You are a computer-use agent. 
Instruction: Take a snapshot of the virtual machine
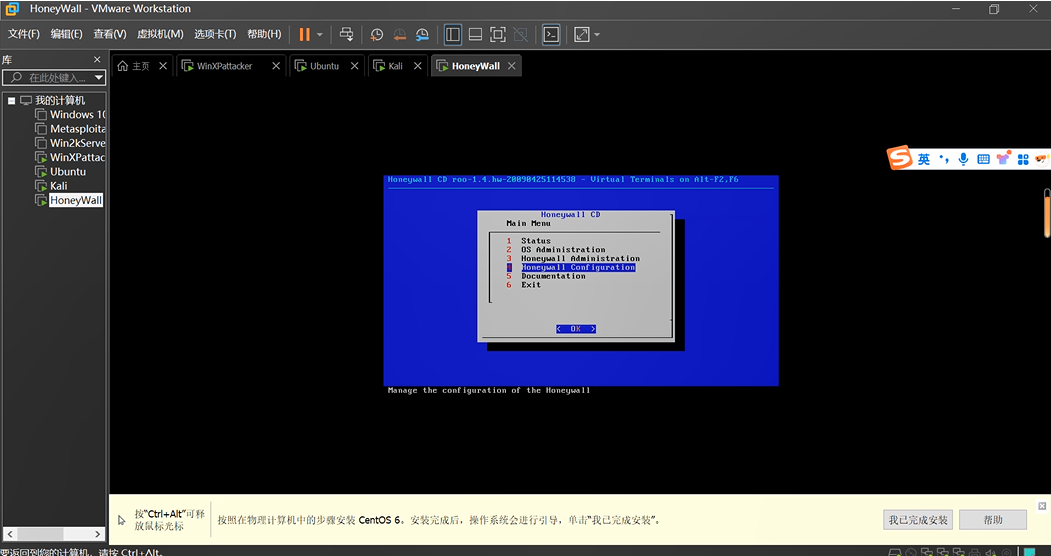(x=377, y=34)
